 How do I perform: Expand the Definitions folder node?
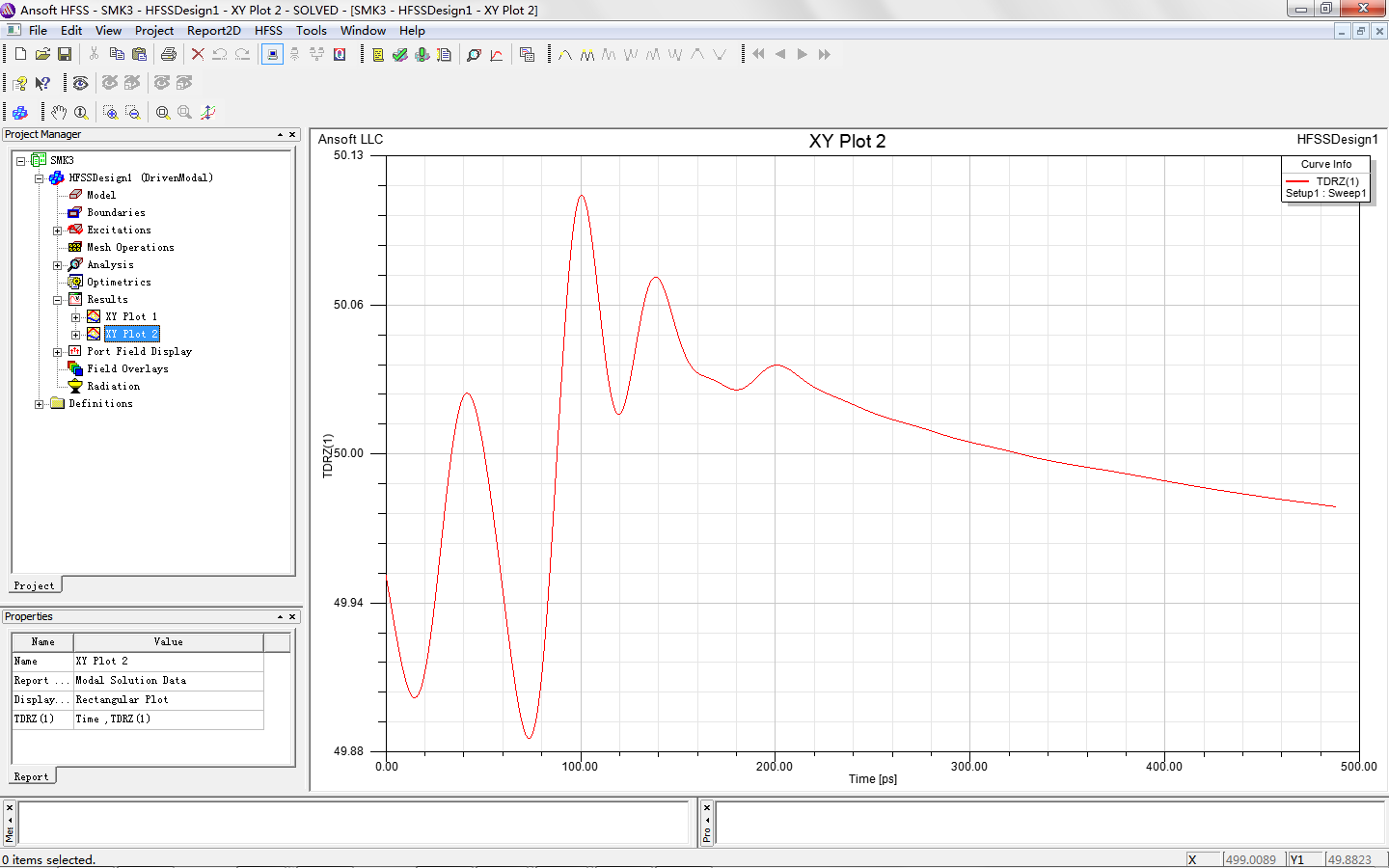click(39, 404)
